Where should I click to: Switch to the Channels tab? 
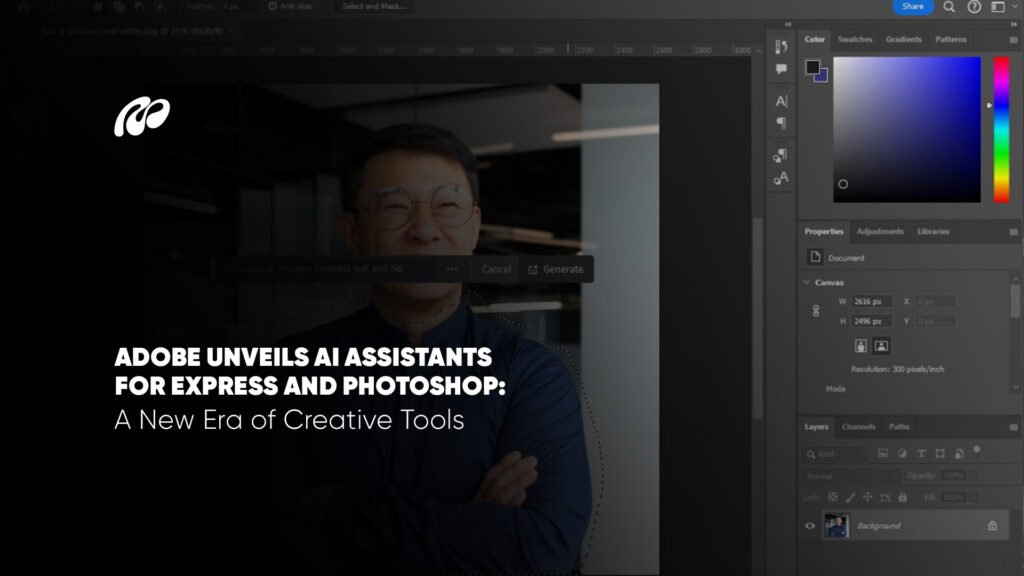pos(858,427)
